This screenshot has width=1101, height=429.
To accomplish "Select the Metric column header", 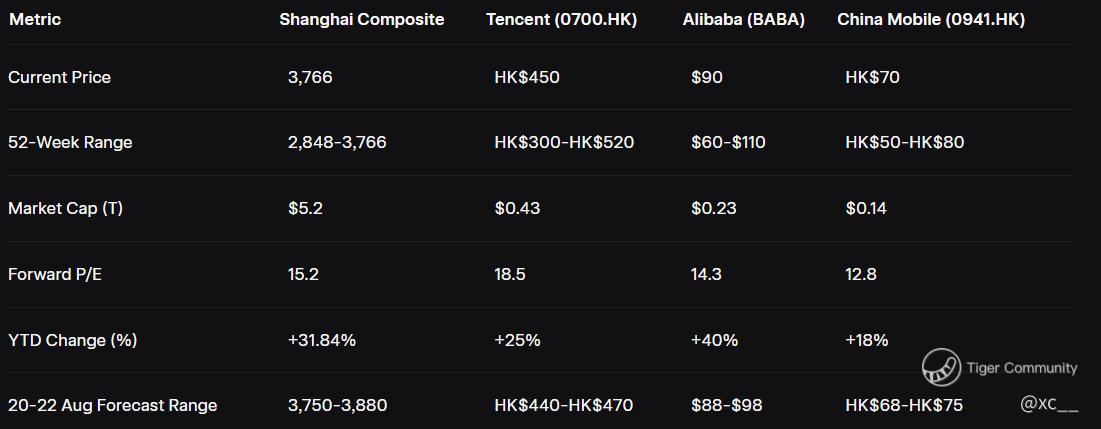I will click(x=37, y=19).
